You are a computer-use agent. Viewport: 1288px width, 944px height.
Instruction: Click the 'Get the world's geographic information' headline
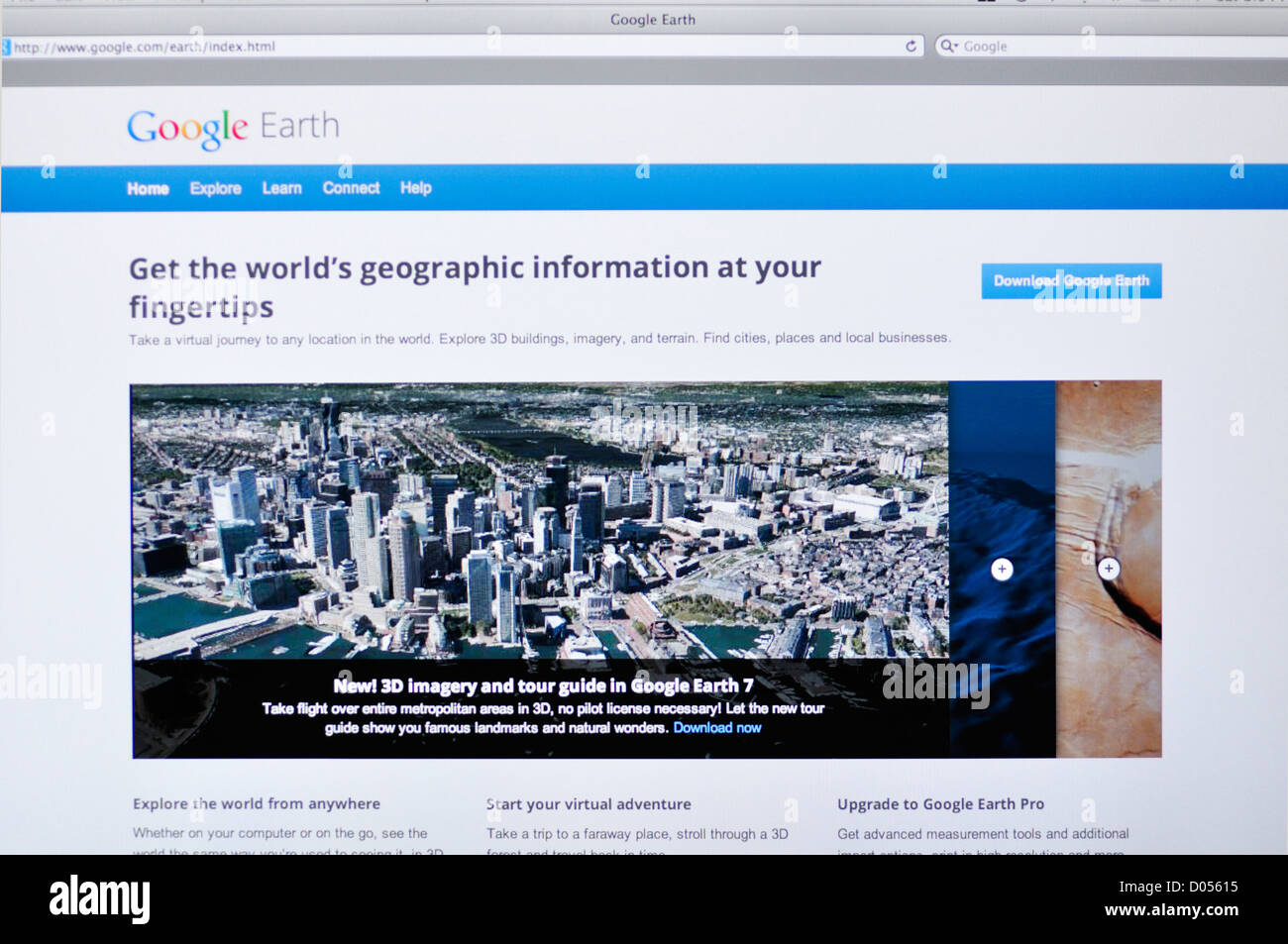[476, 287]
